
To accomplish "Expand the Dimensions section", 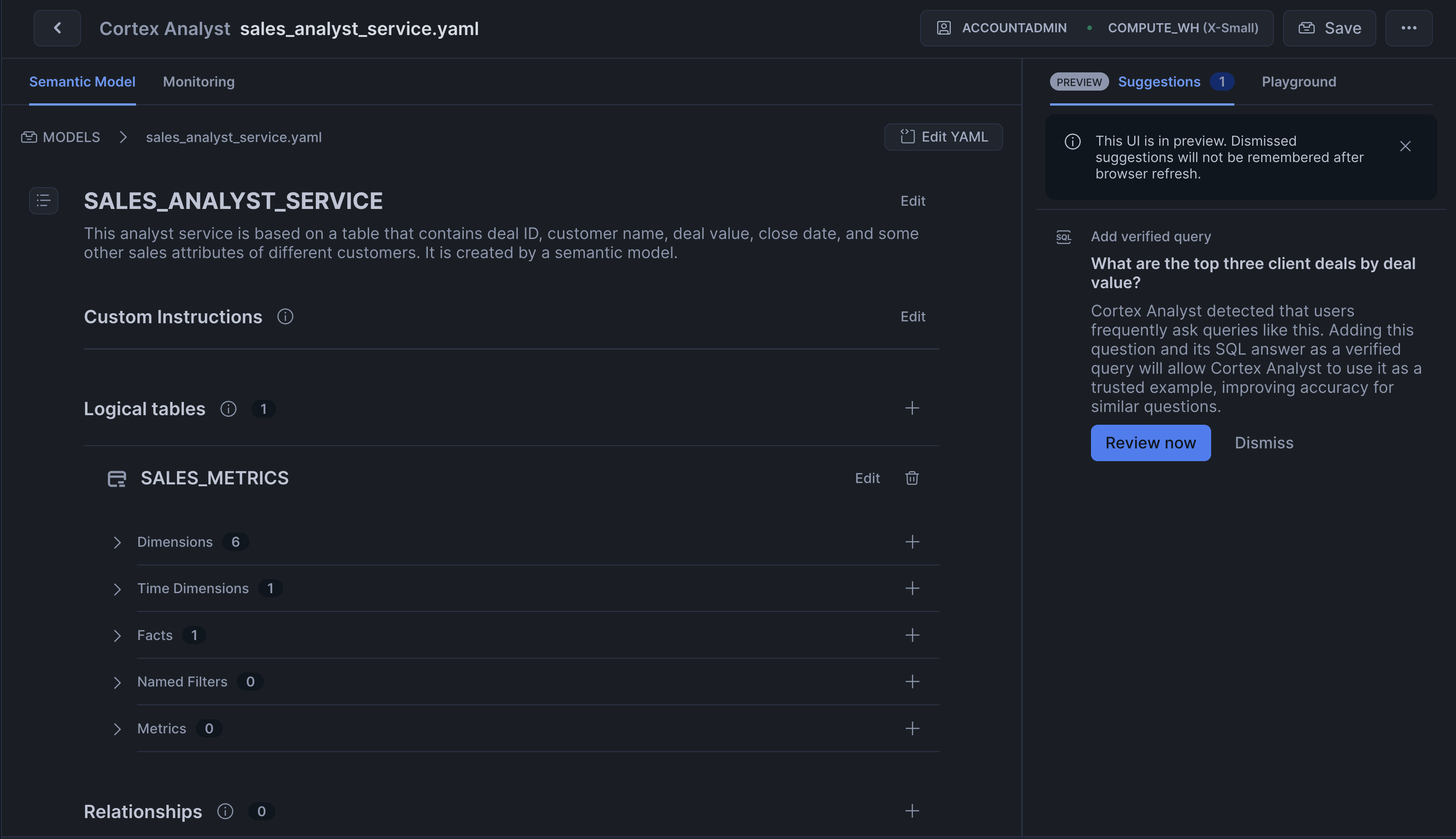I will point(117,542).
